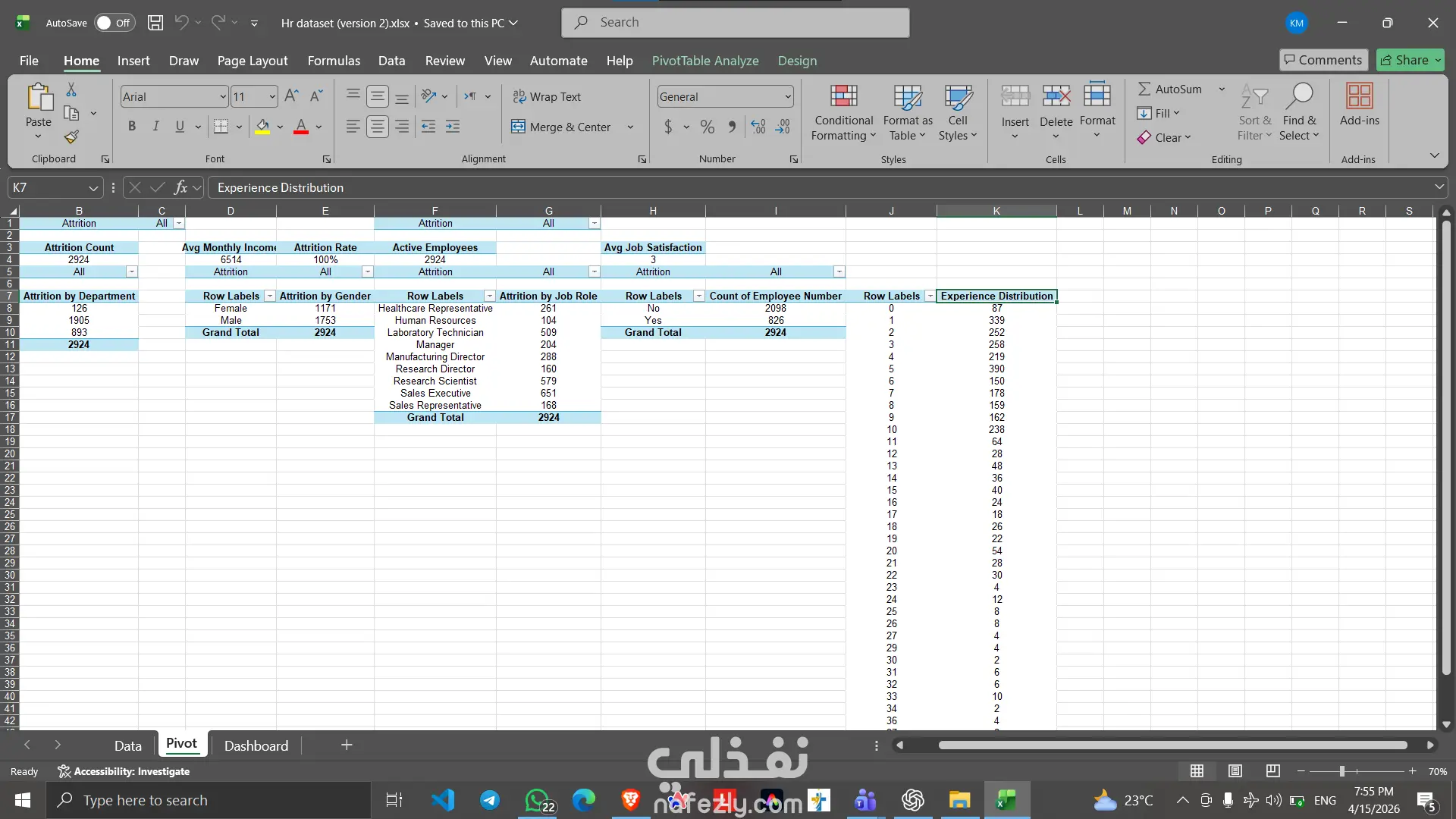
Task: Open the Attrition by Job Role row labels filter
Action: pyautogui.click(x=490, y=297)
